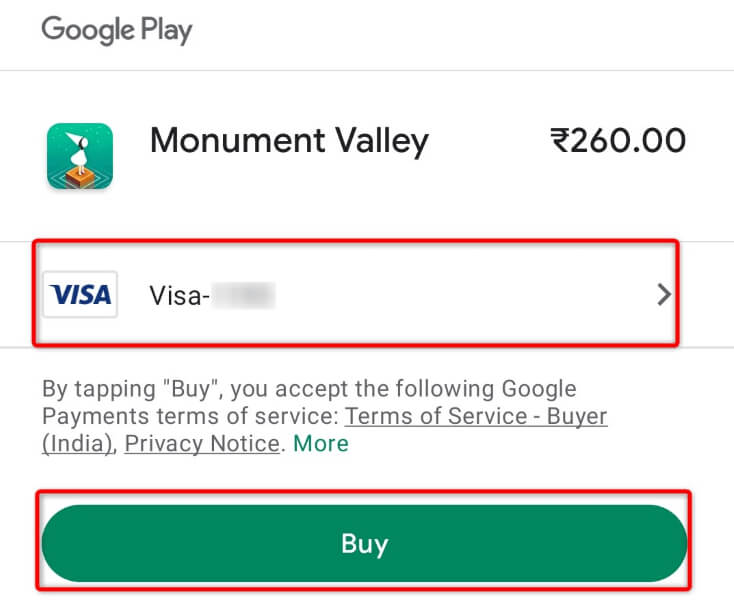Screen dimensions: 734x600
Task: Click the ₹260.00 price label
Action: (618, 141)
